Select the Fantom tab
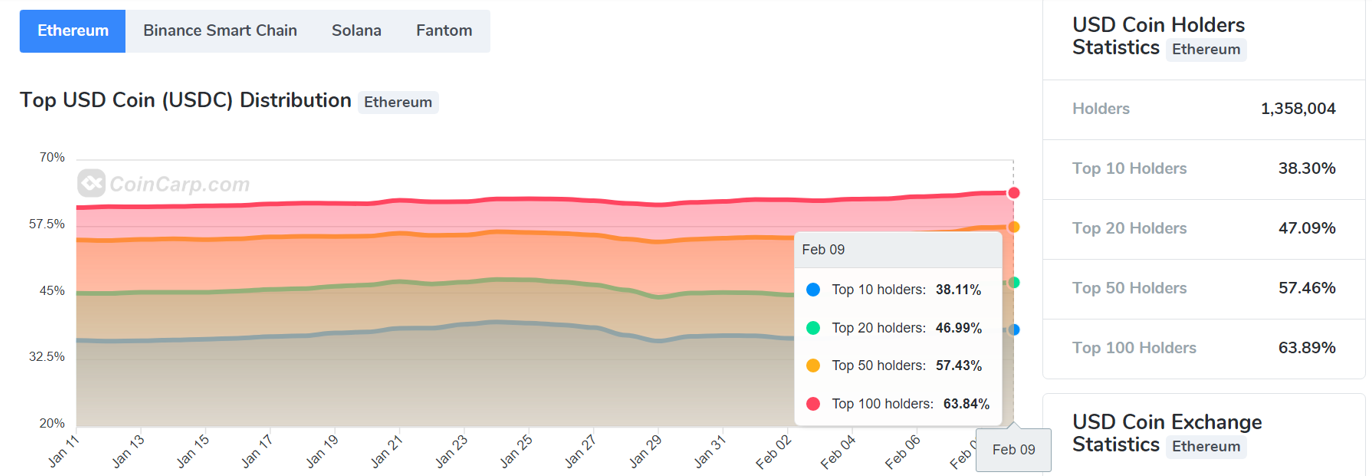Image resolution: width=1372 pixels, height=476 pixels. tap(444, 31)
